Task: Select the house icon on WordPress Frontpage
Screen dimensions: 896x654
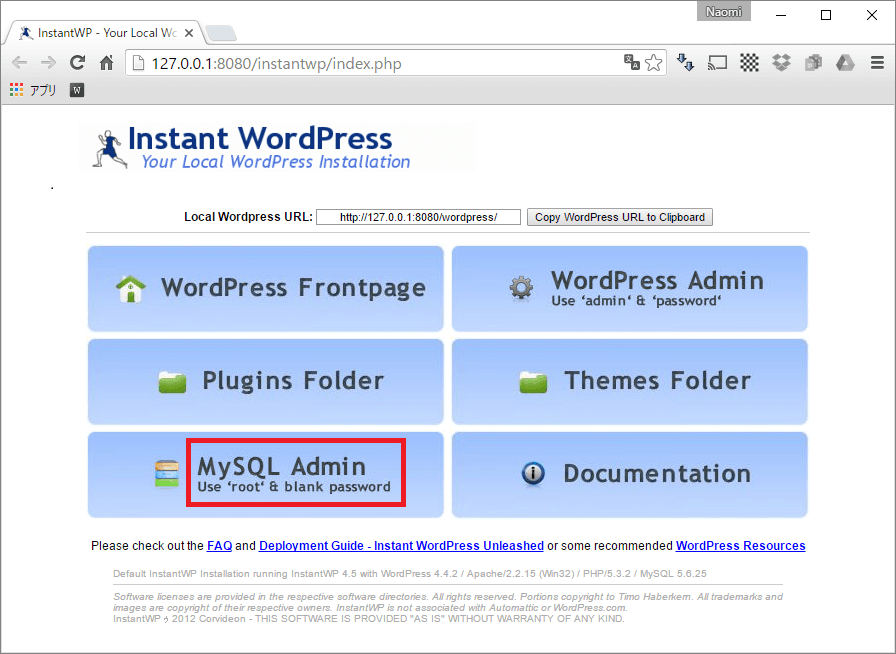Action: pyautogui.click(x=131, y=288)
